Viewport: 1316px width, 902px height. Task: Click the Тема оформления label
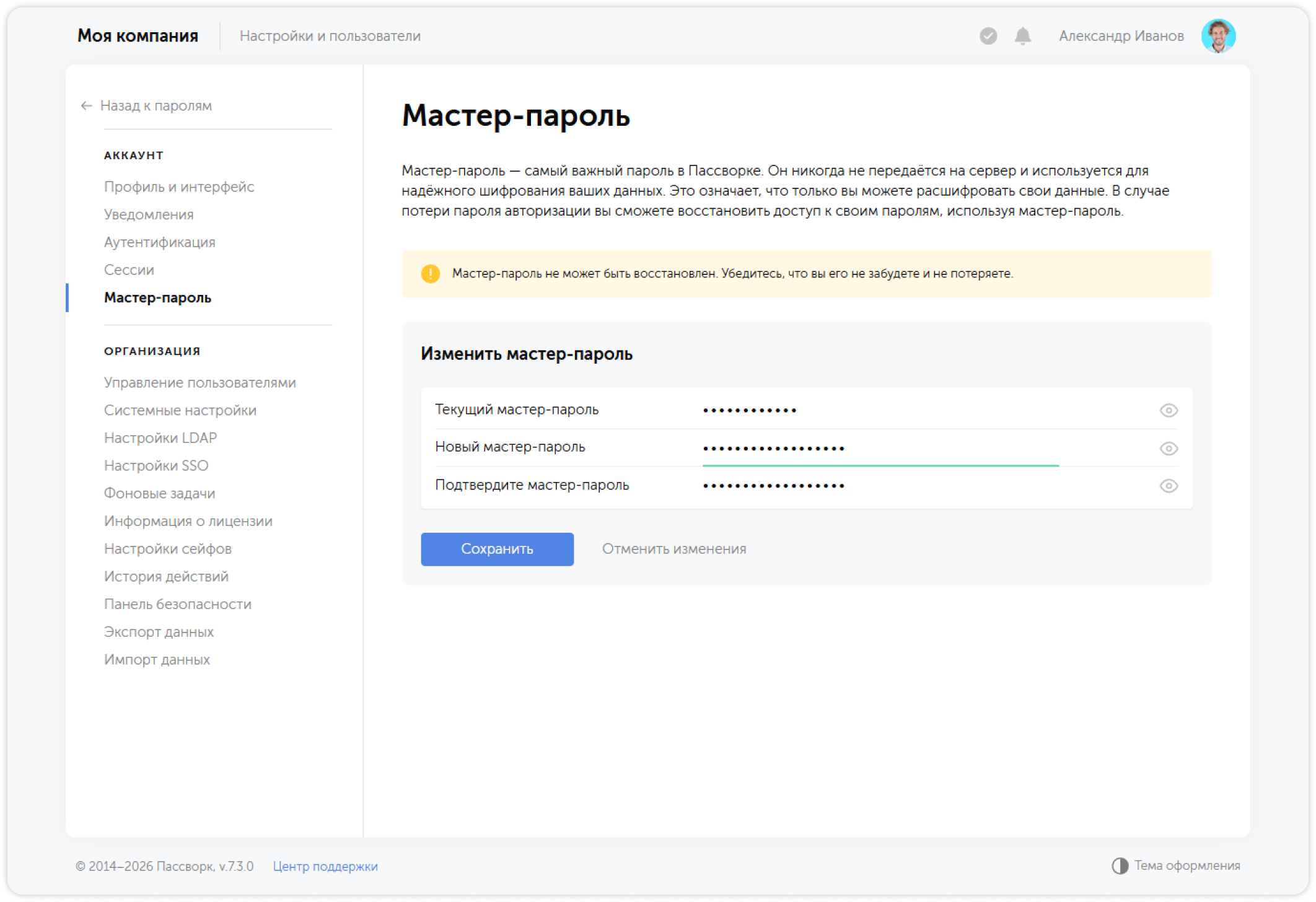point(1187,865)
